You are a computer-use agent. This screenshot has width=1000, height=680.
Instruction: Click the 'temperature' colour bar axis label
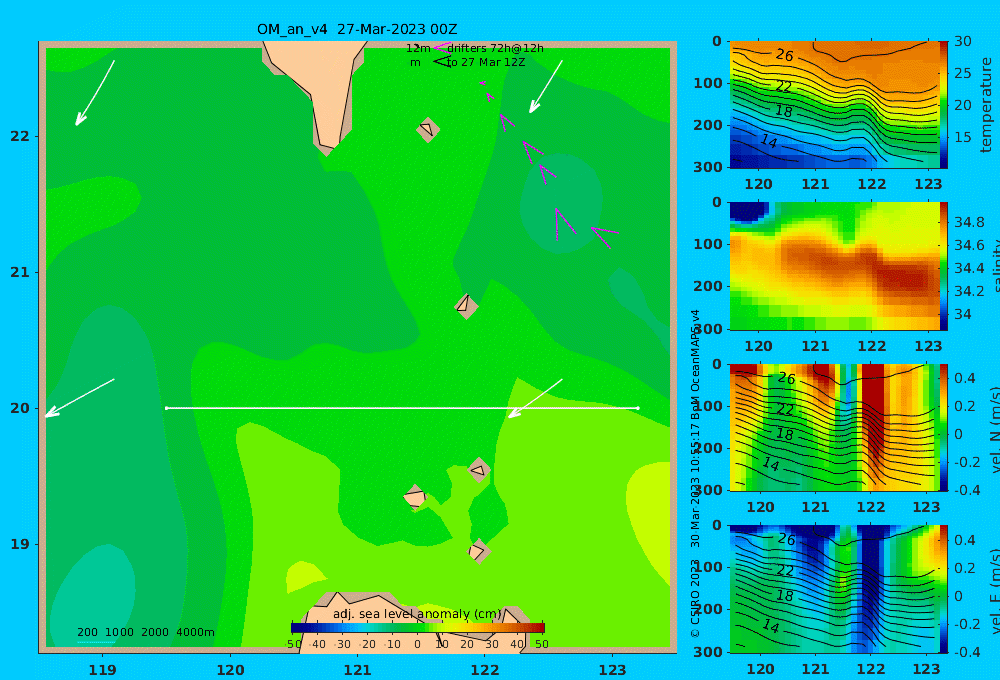click(x=986, y=105)
